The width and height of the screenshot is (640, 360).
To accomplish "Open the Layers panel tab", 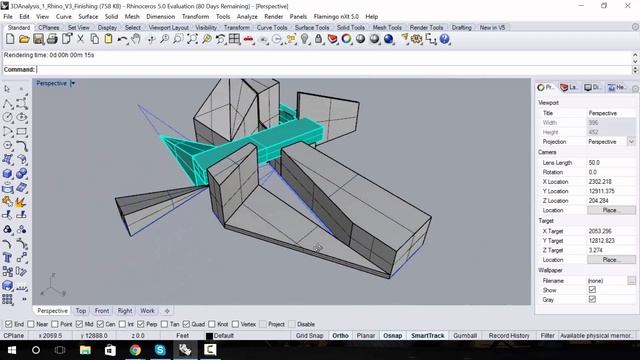I will (x=569, y=87).
